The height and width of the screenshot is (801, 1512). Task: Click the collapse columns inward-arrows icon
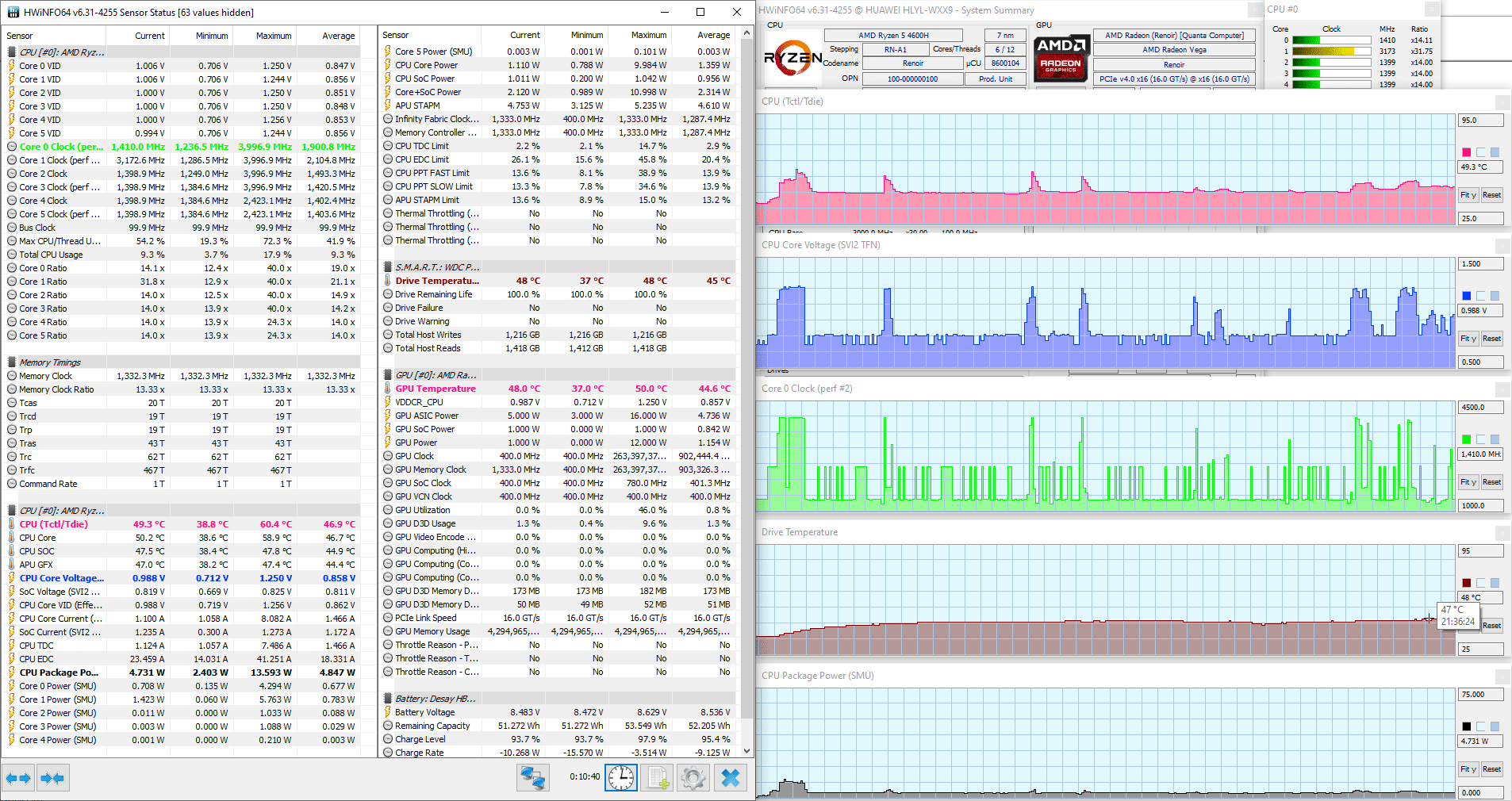point(52,778)
